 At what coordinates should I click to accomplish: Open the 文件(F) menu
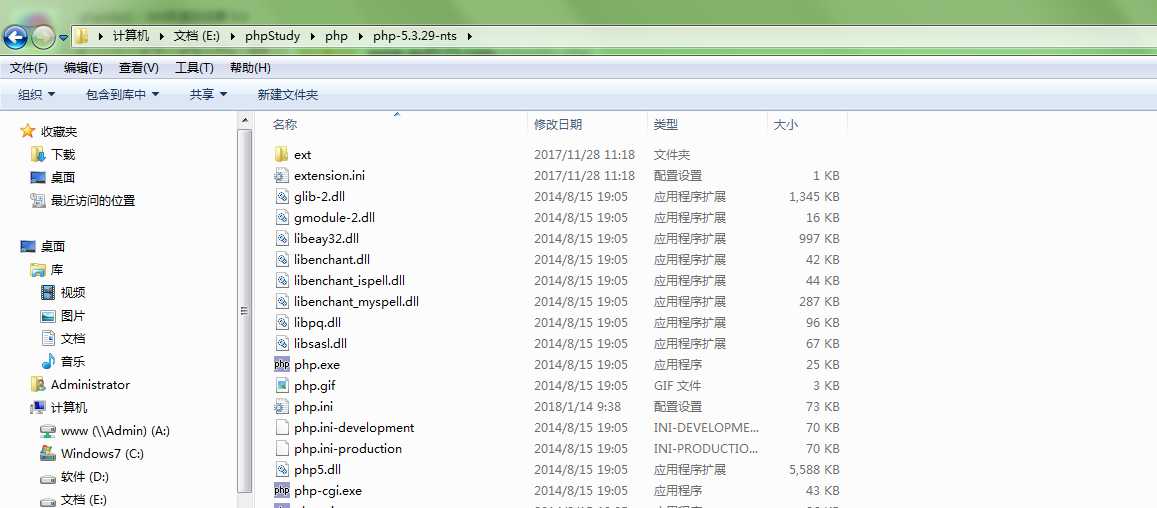pos(29,68)
